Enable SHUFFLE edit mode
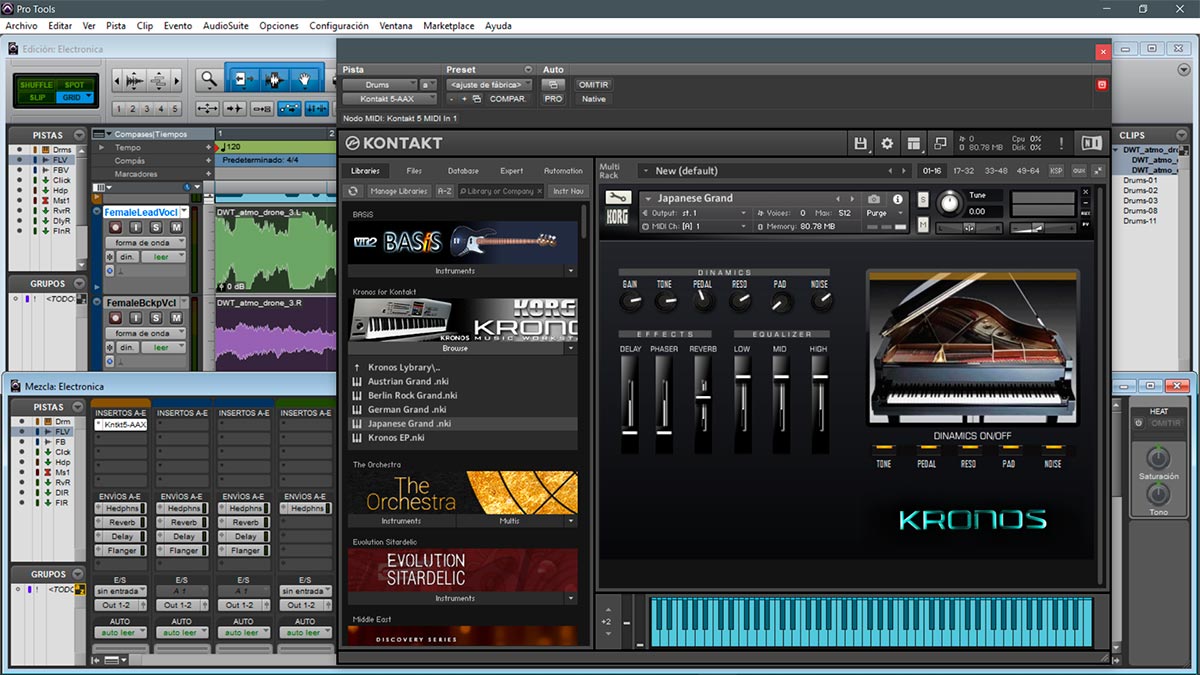This screenshot has height=675, width=1200. [x=37, y=85]
